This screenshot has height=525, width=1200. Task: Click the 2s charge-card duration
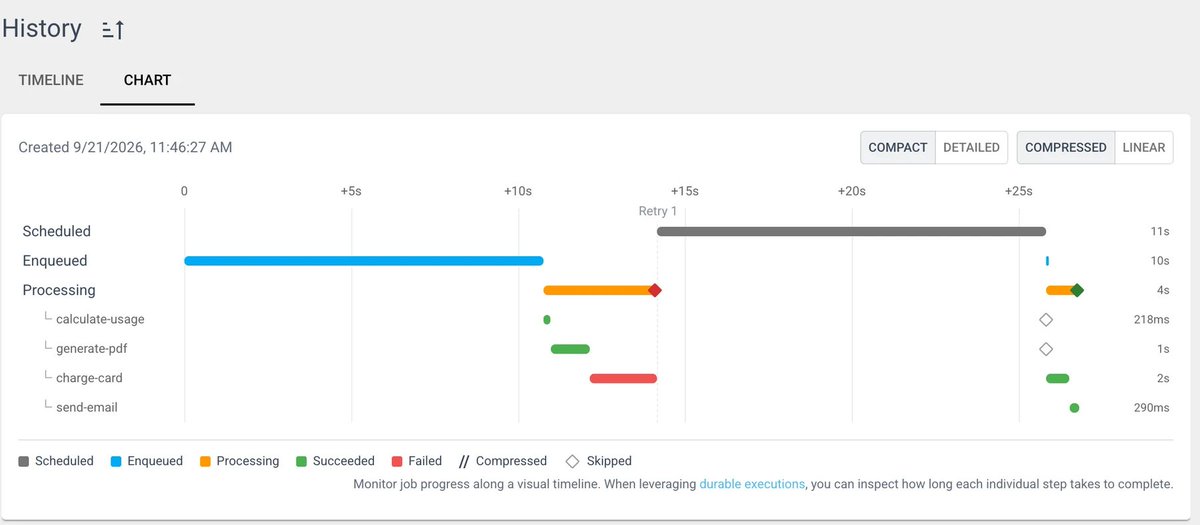tap(1163, 379)
